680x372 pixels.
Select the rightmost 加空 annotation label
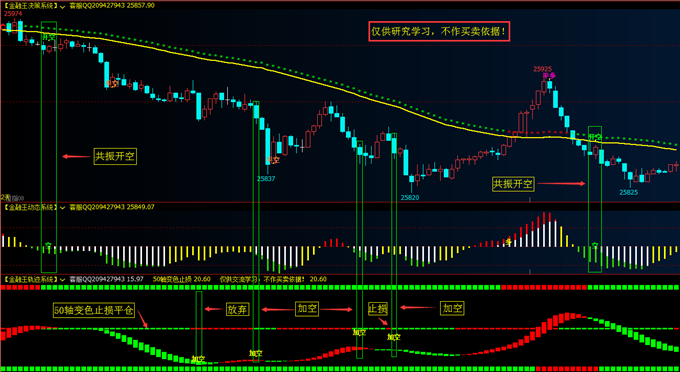coord(452,309)
